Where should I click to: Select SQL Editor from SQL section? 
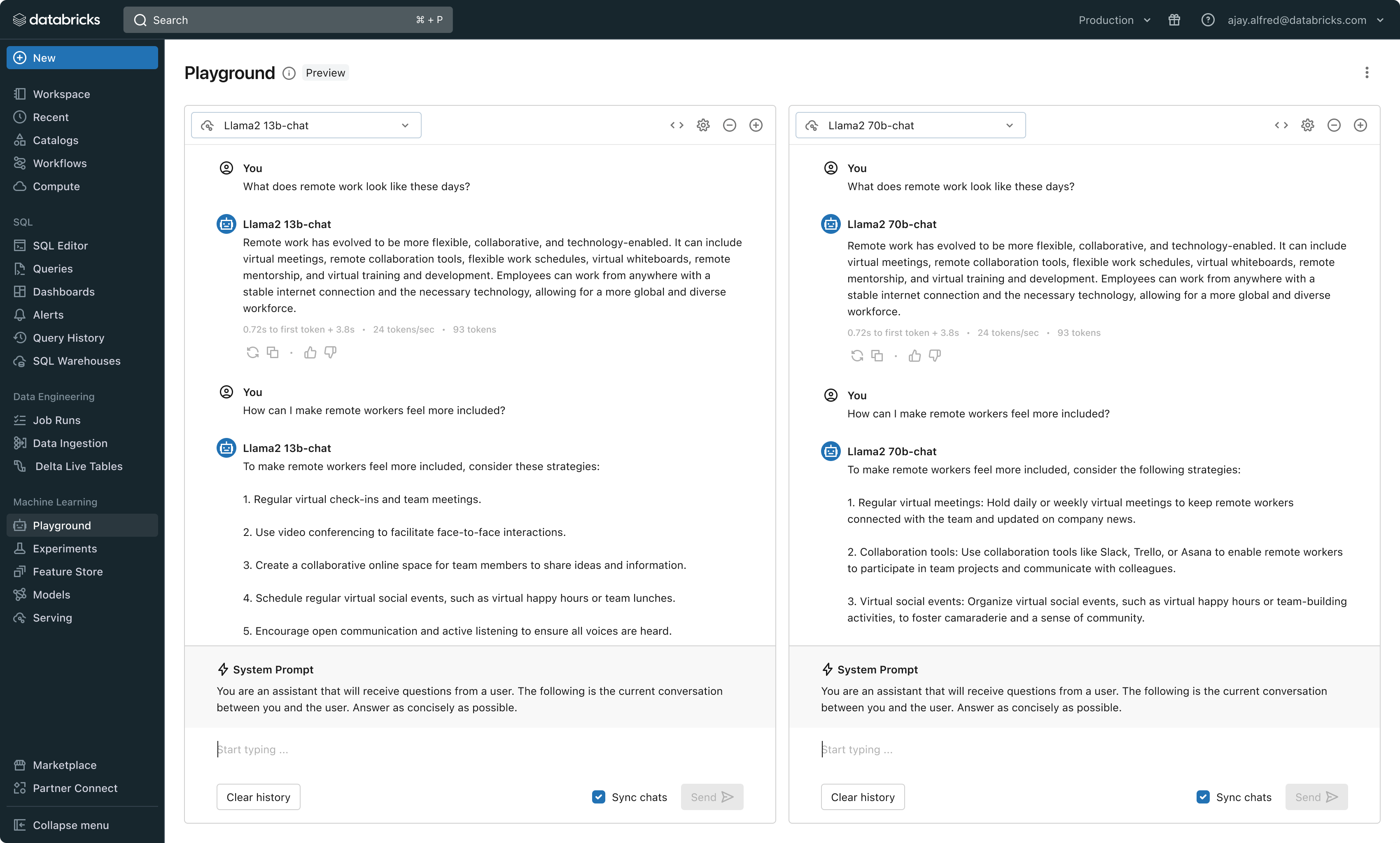pyautogui.click(x=60, y=245)
